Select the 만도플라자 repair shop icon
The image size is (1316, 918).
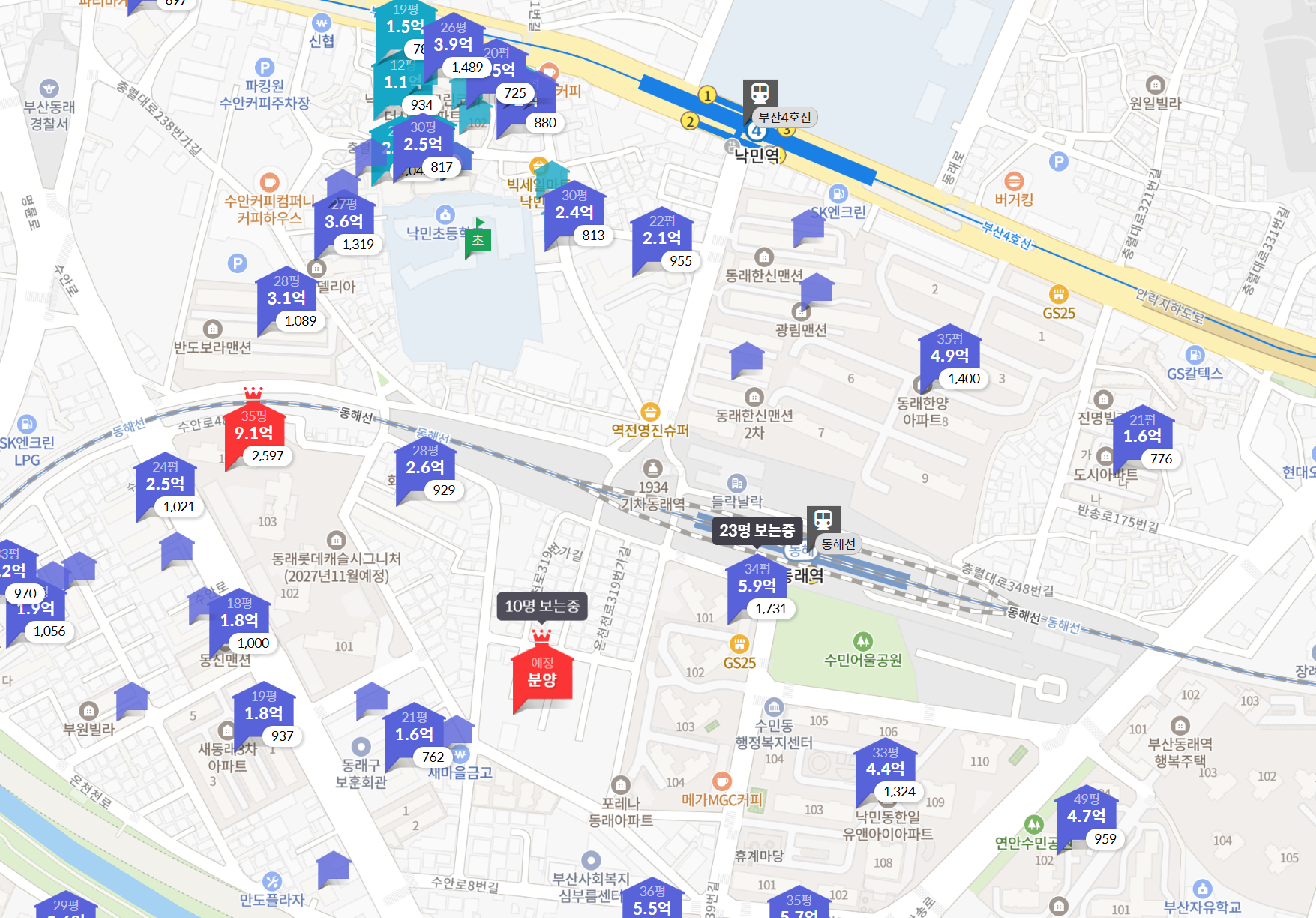click(x=272, y=881)
